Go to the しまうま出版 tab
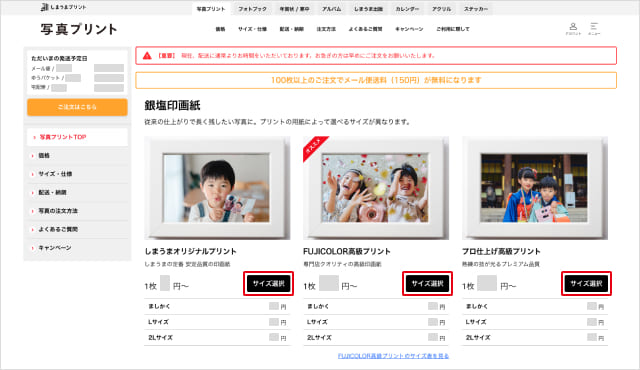The width and height of the screenshot is (640, 370). (x=368, y=9)
